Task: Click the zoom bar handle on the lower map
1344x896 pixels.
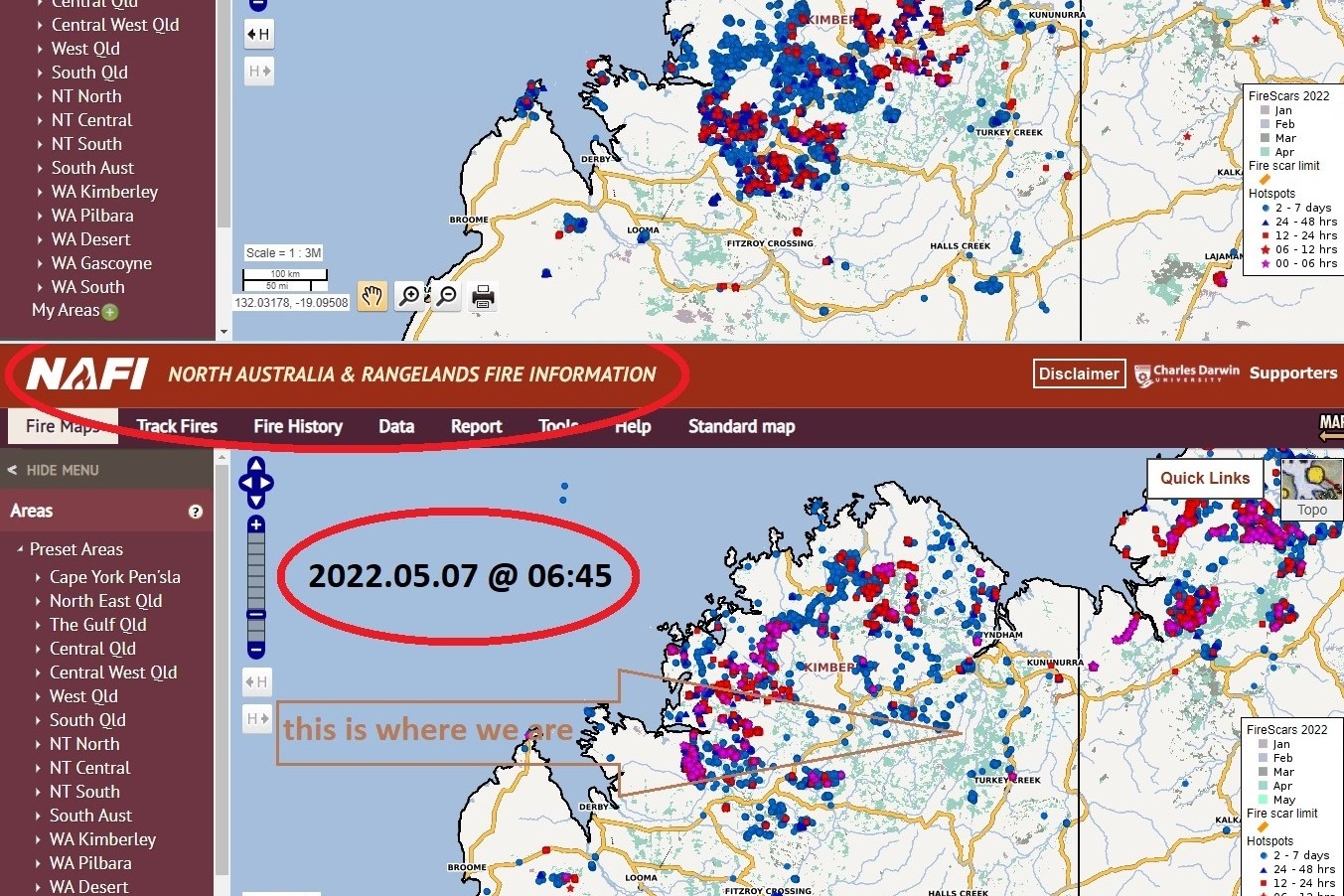Action: click(x=256, y=615)
